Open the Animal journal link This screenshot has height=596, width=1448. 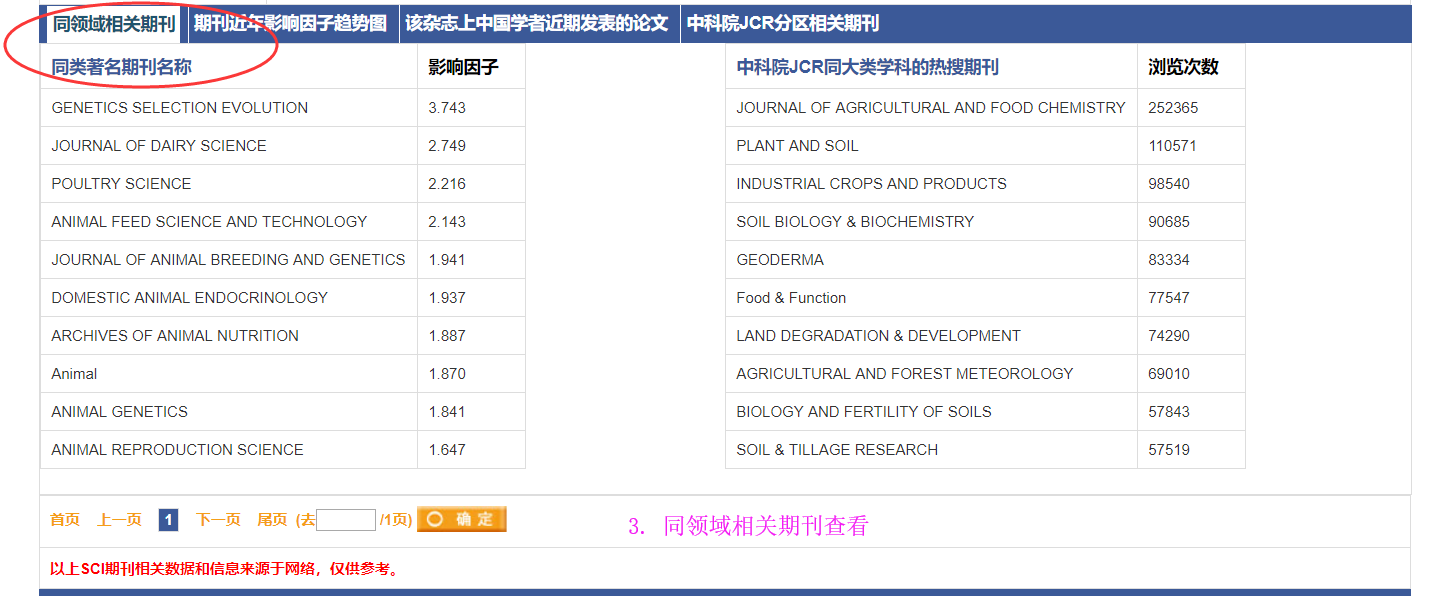pos(74,374)
